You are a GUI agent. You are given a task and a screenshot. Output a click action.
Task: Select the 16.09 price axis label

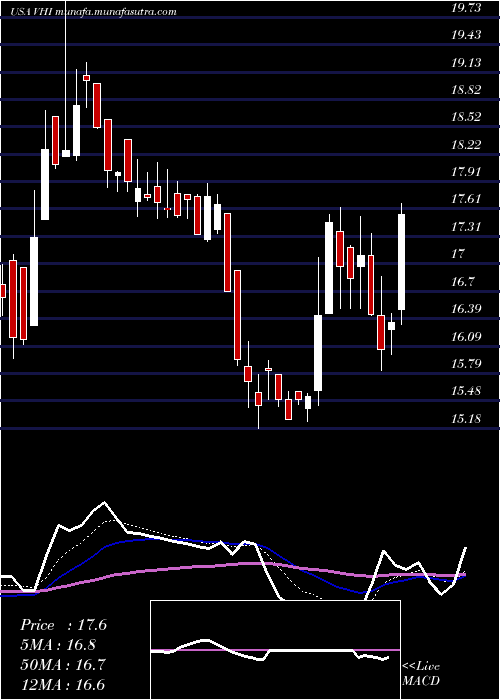point(466,336)
